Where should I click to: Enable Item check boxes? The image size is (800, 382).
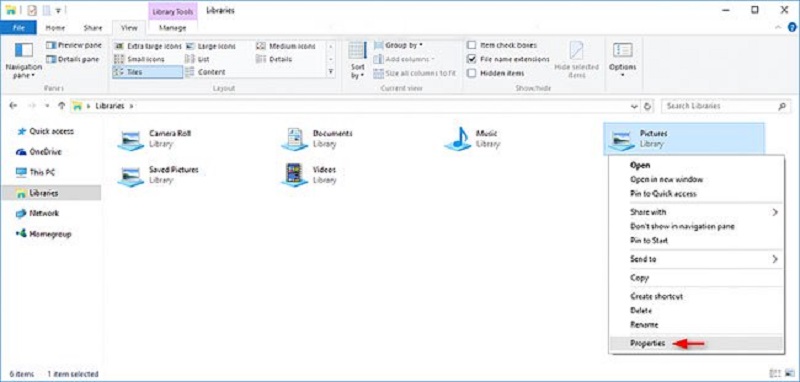(x=501, y=45)
